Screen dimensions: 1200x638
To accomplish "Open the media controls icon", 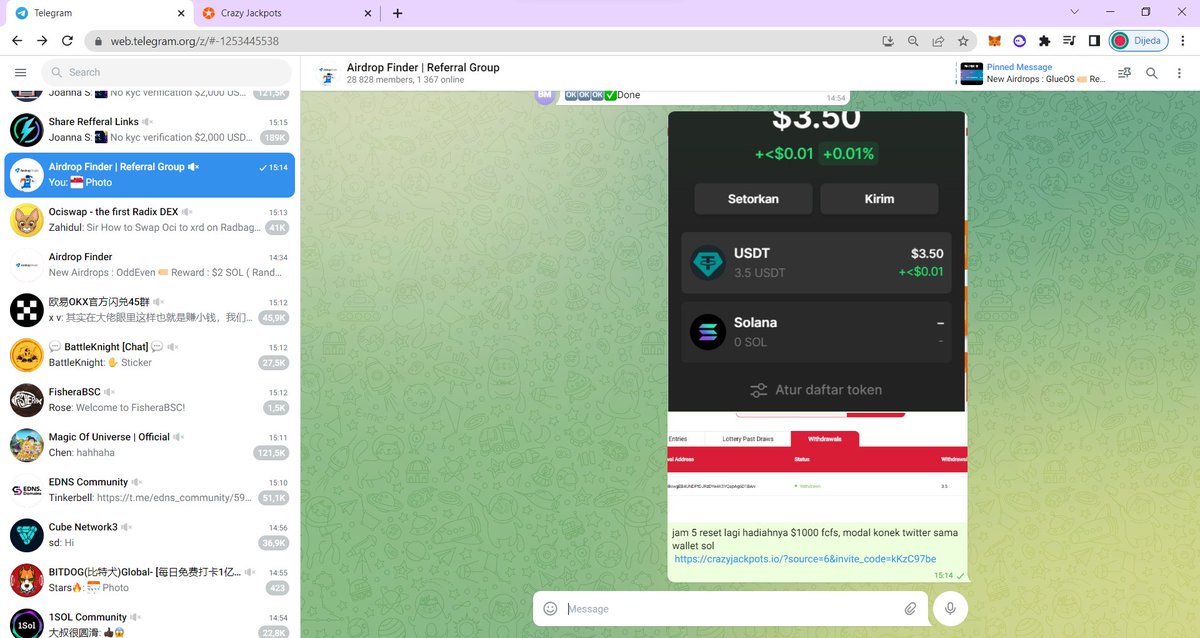I will [x=1069, y=41].
